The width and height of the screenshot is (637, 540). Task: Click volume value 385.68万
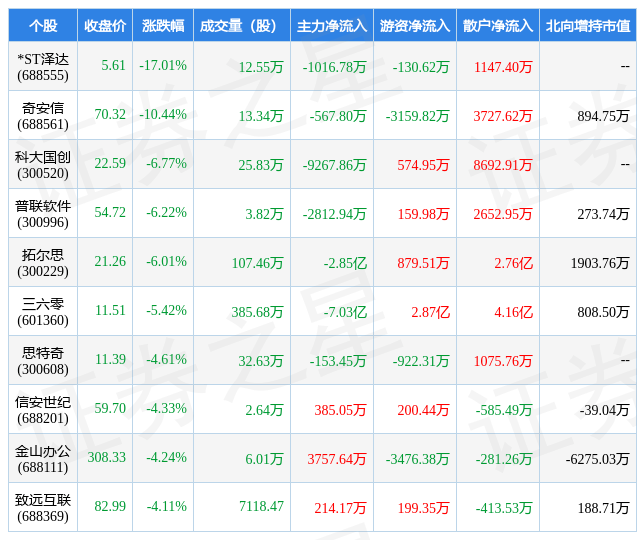point(258,312)
